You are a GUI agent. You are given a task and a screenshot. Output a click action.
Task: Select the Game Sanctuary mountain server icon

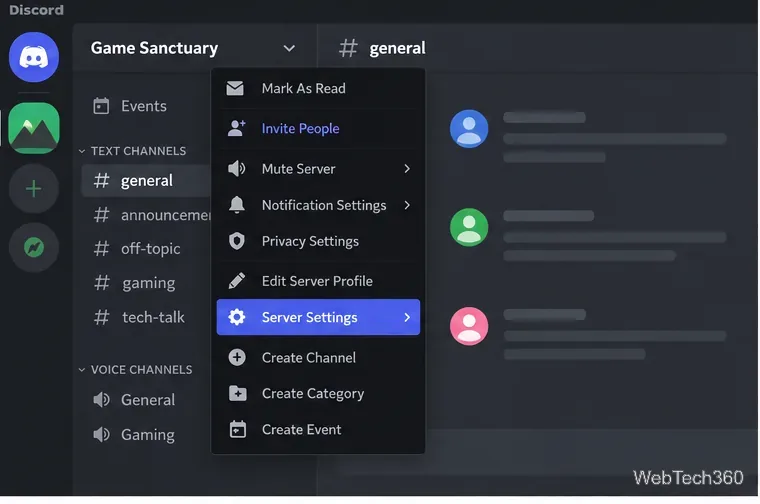[34, 128]
